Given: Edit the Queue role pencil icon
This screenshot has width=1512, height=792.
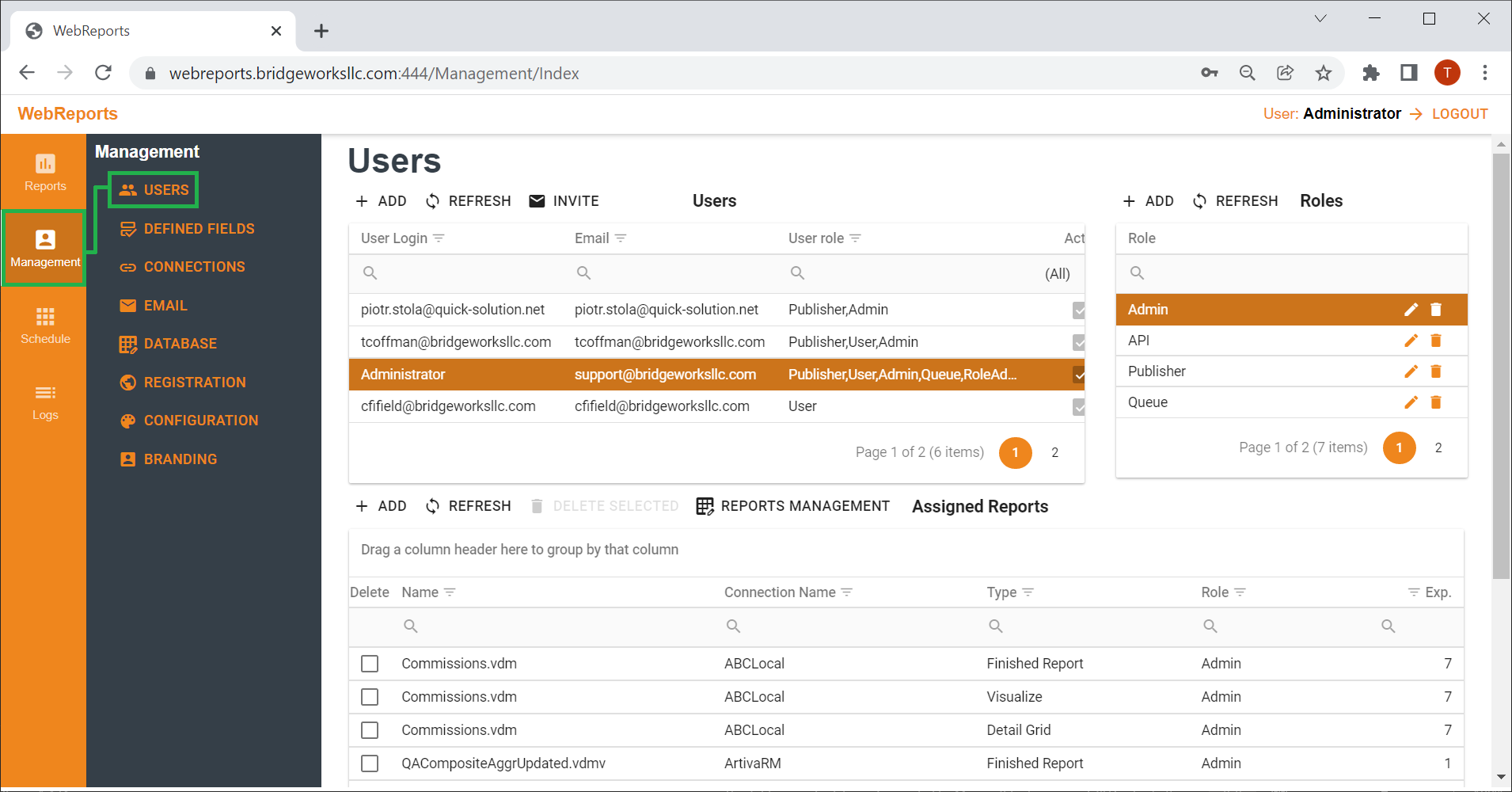Looking at the screenshot, I should 1411,402.
